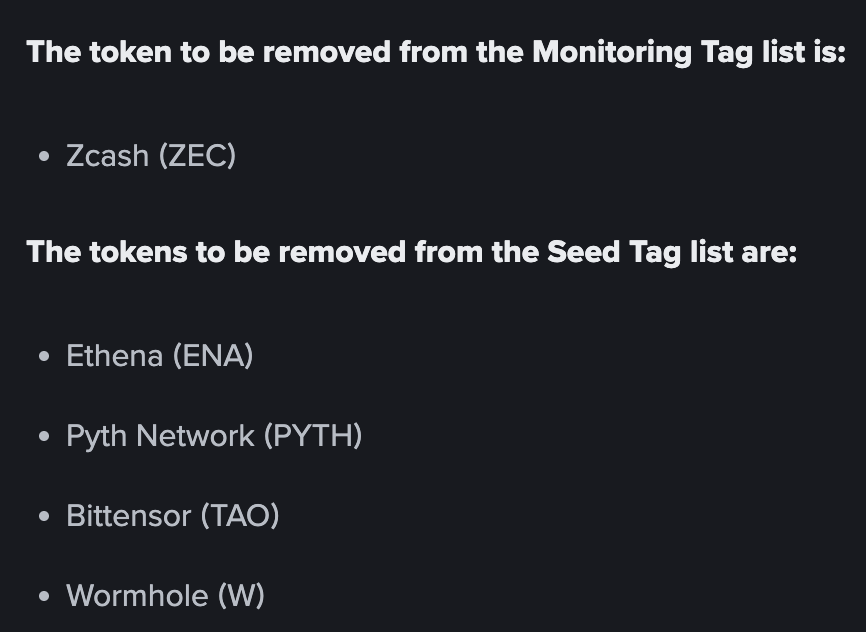Click the bullet beside Pyth Network
This screenshot has width=866, height=632.
(45, 436)
